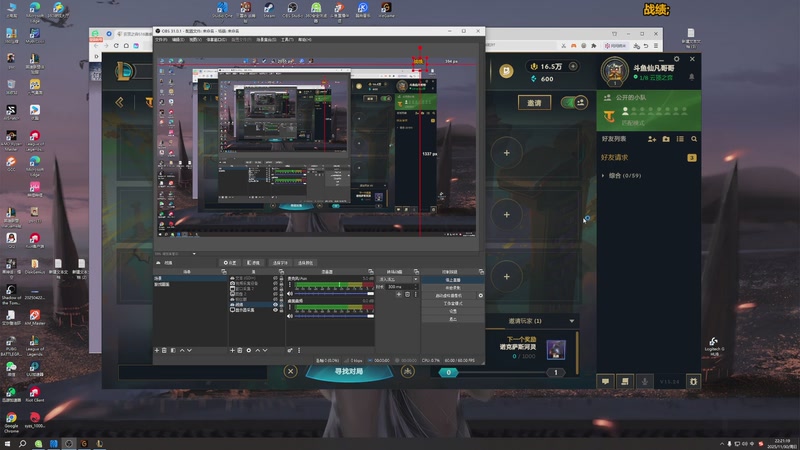The height and width of the screenshot is (450, 800).
Task: Show hidden system tray icons chevron
Action: coord(721,444)
